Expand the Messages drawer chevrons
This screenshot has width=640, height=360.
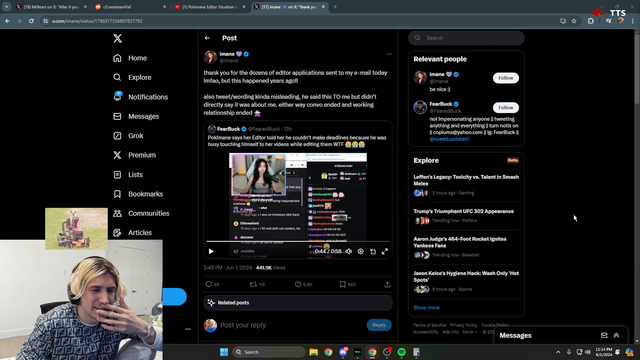click(x=616, y=336)
